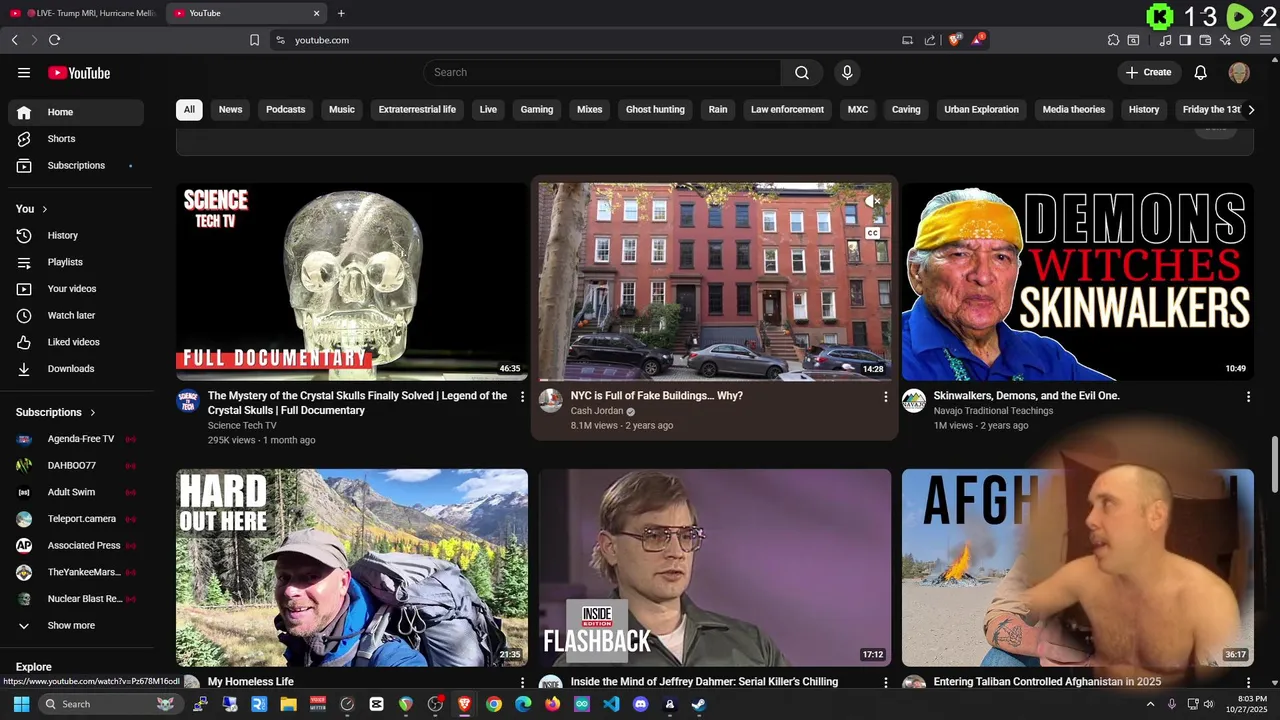Image resolution: width=1280 pixels, height=720 pixels.
Task: Open Skinwalkers, Demons, and the Evil One title
Action: 1027,396
